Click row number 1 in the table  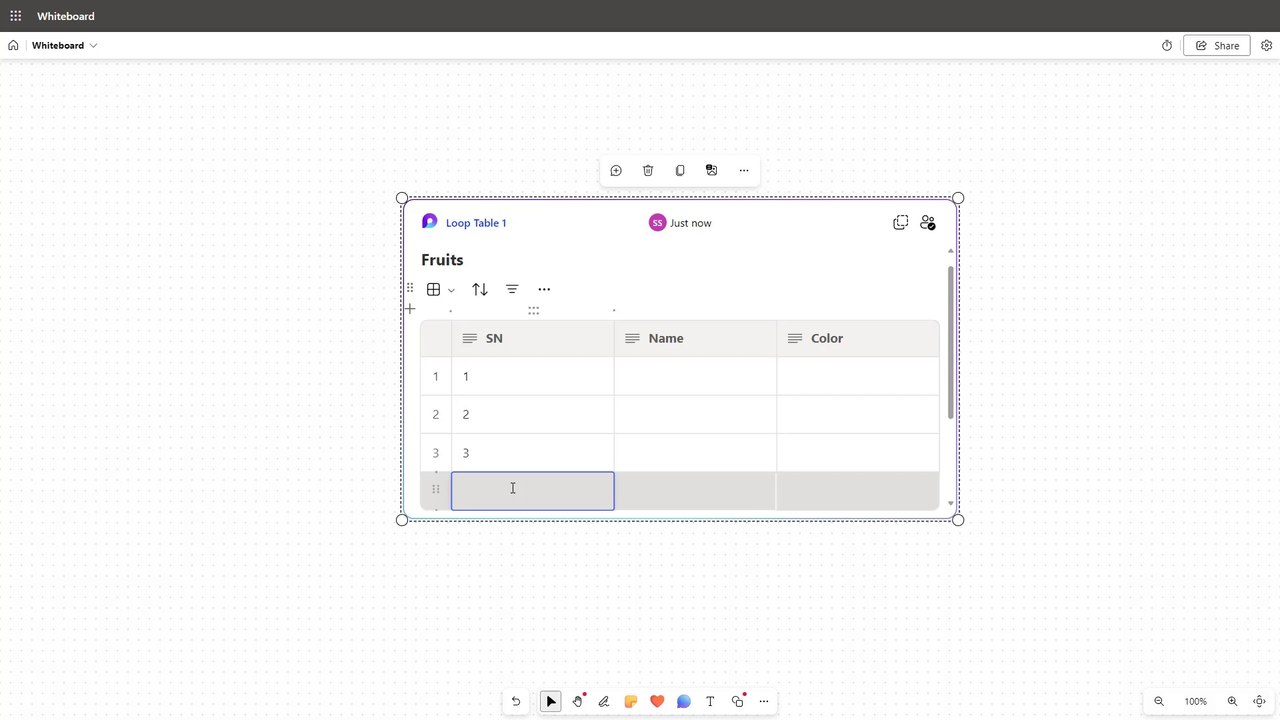(x=435, y=376)
